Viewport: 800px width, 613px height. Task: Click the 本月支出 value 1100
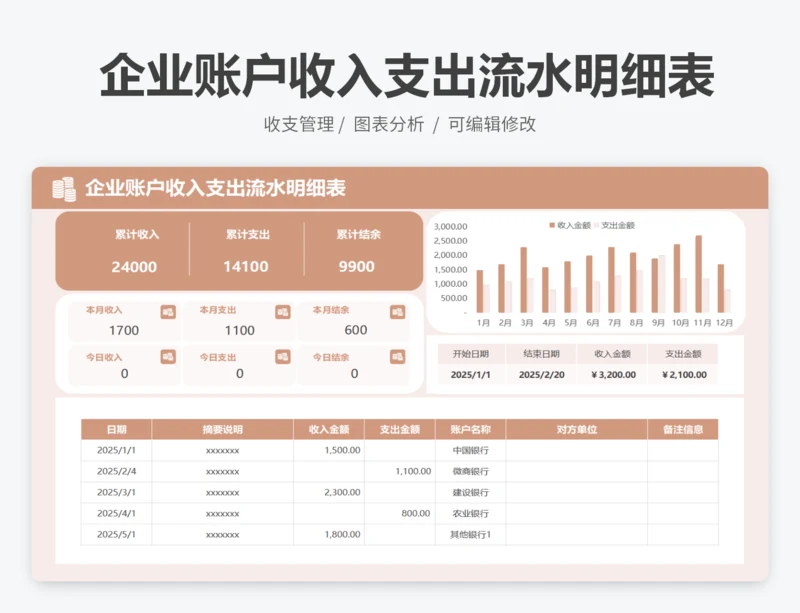[x=239, y=330]
